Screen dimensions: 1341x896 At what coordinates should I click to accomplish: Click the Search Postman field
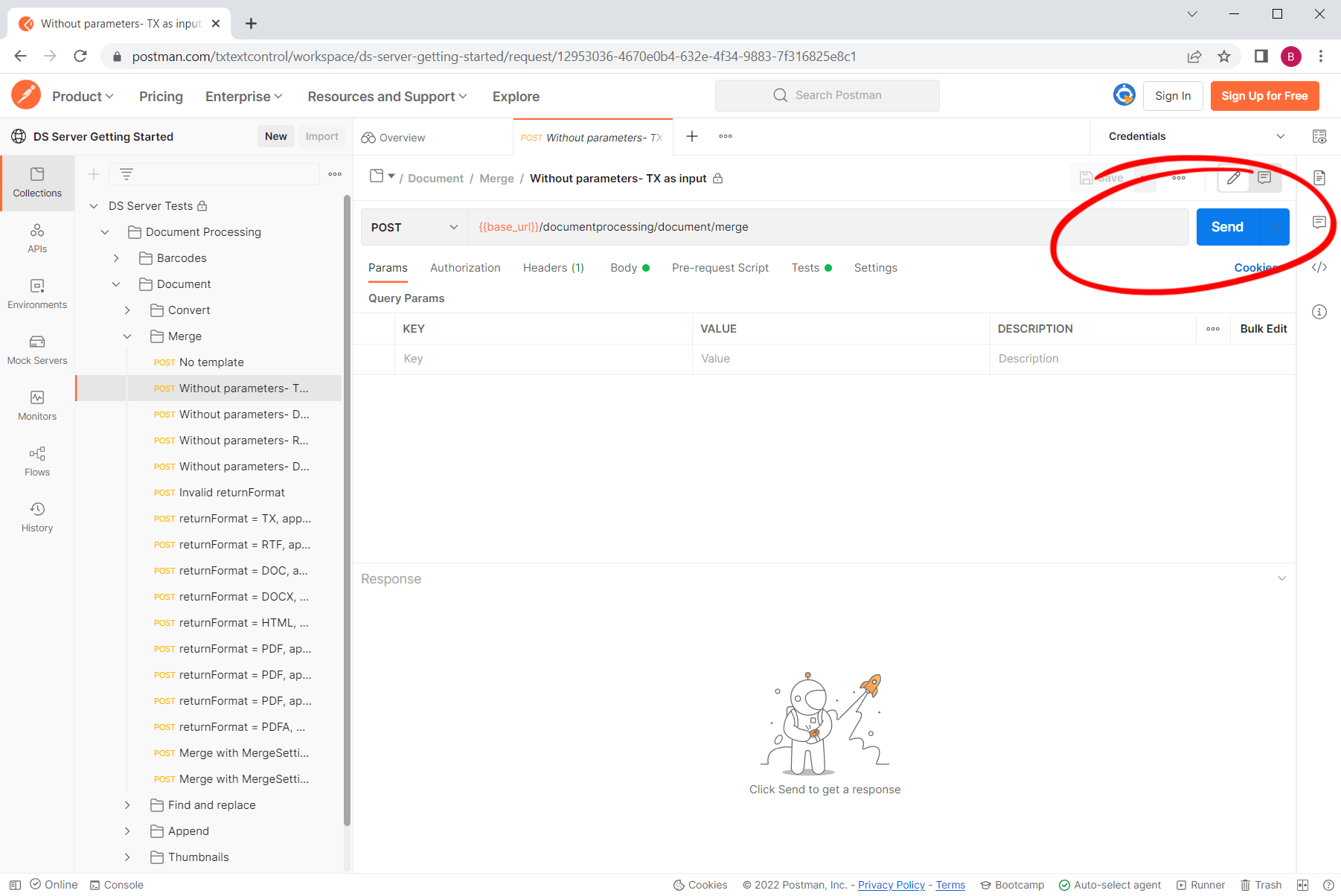coord(827,95)
